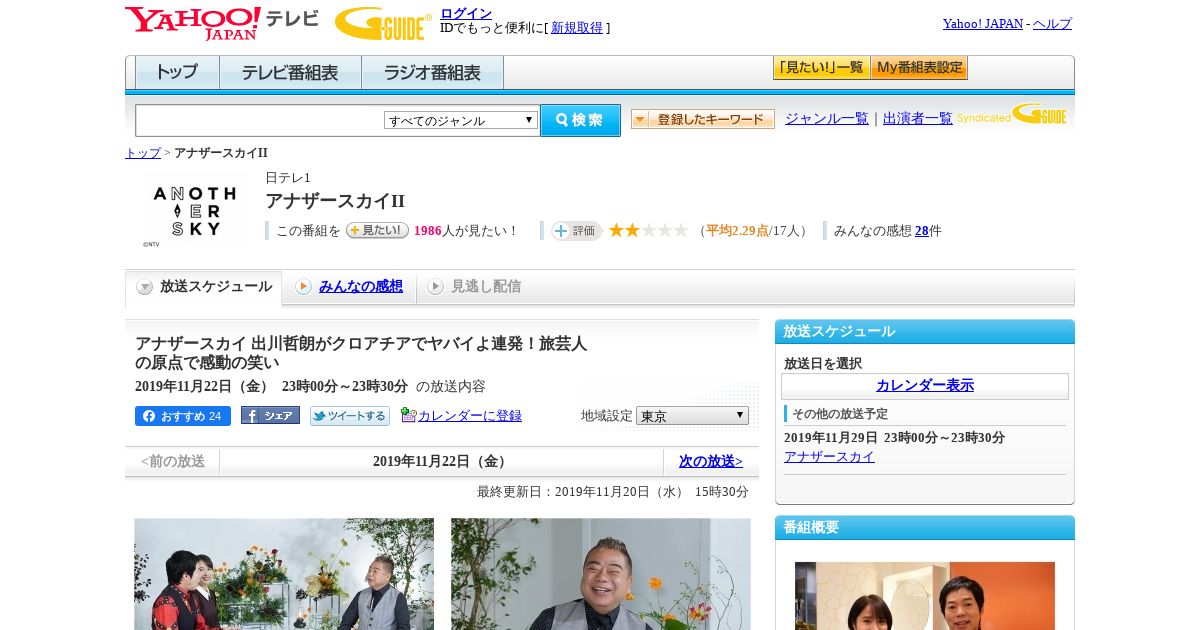Click the G-GUIDE logo in the header
The height and width of the screenshot is (630, 1200).
(x=383, y=23)
